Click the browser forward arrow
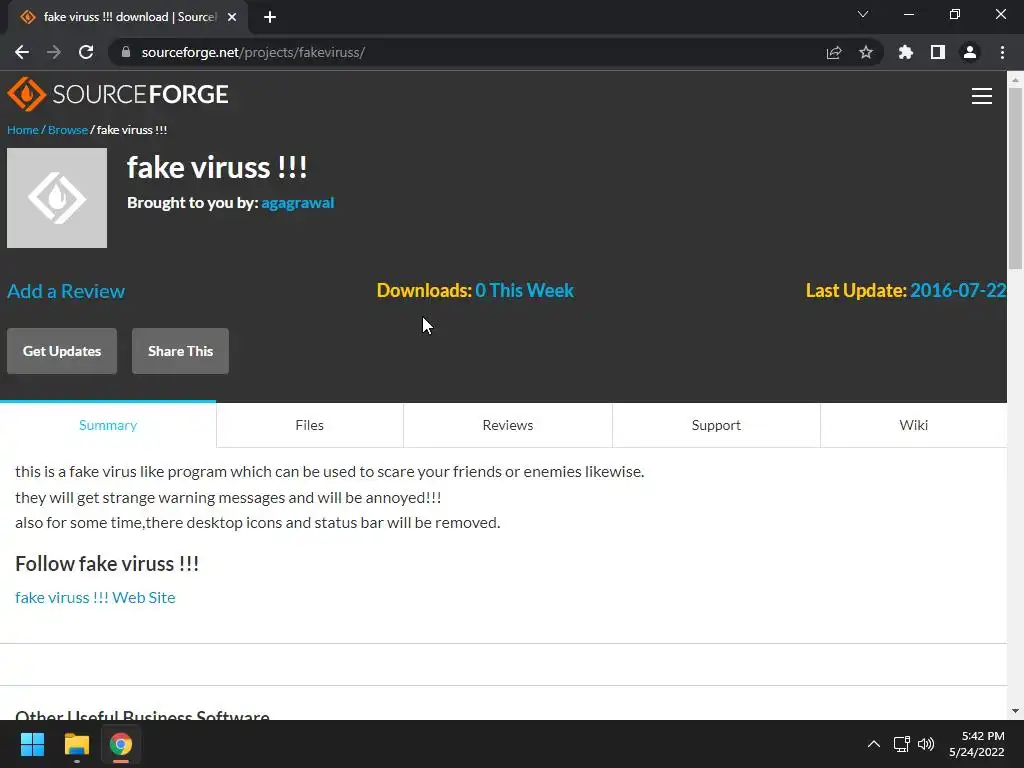 pyautogui.click(x=54, y=52)
